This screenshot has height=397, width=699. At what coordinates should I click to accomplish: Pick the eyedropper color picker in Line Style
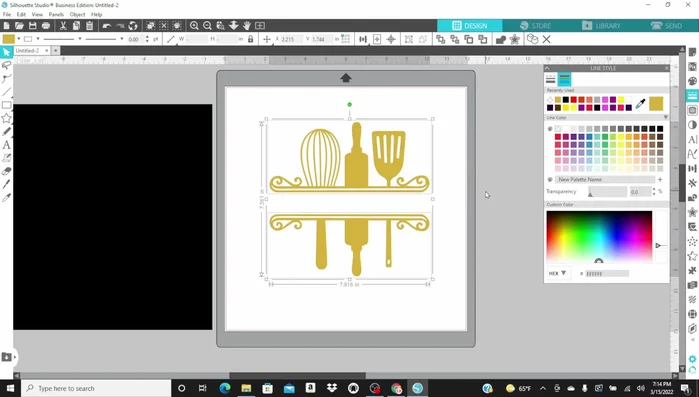641,104
